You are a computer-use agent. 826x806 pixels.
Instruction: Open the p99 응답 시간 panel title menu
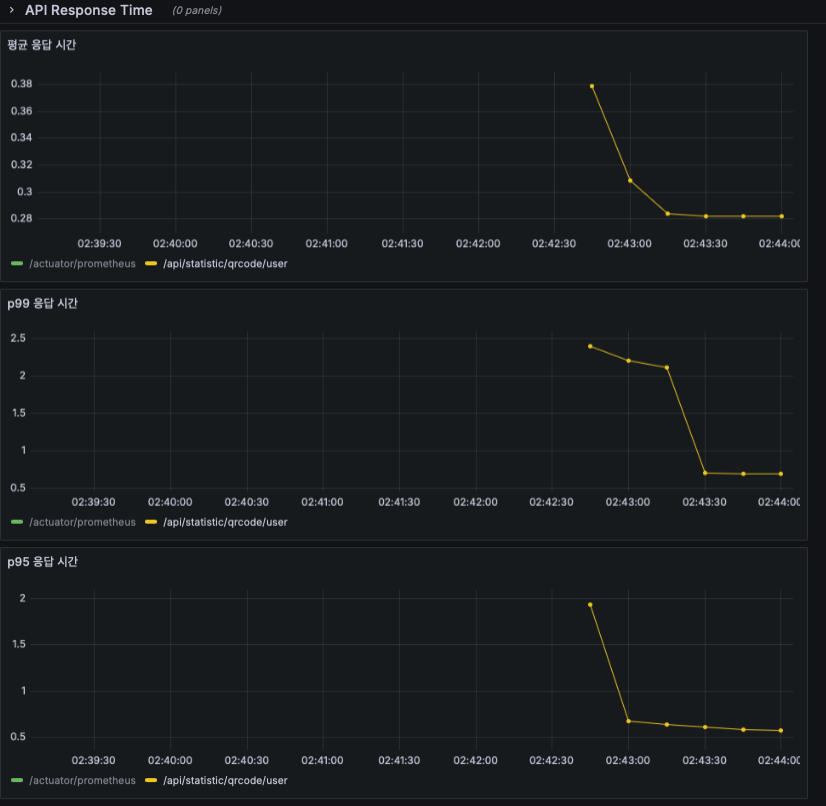43,303
